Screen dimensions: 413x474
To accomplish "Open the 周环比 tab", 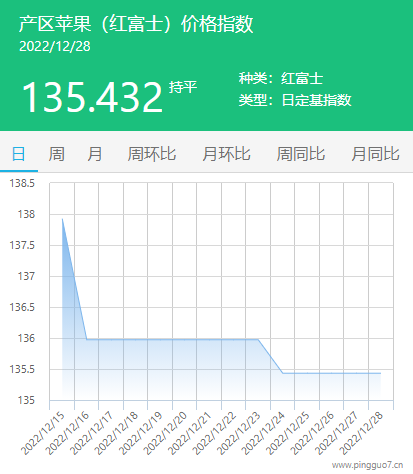I will click(152, 154).
